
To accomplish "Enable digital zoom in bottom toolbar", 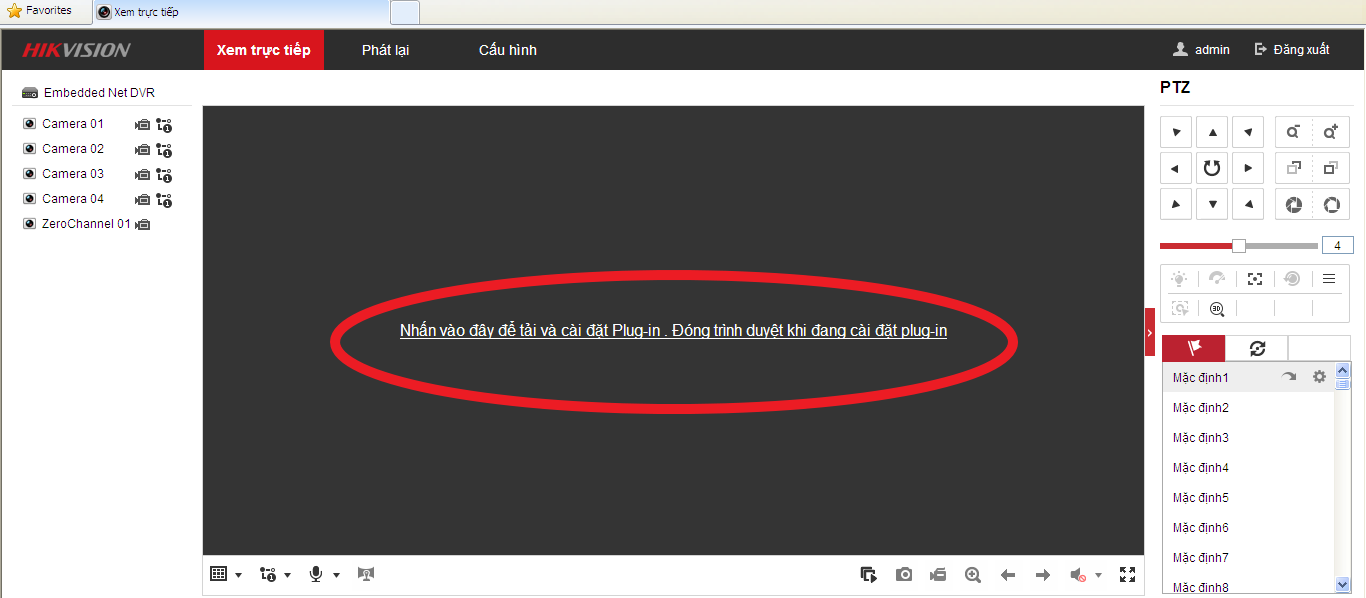I will pyautogui.click(x=973, y=574).
